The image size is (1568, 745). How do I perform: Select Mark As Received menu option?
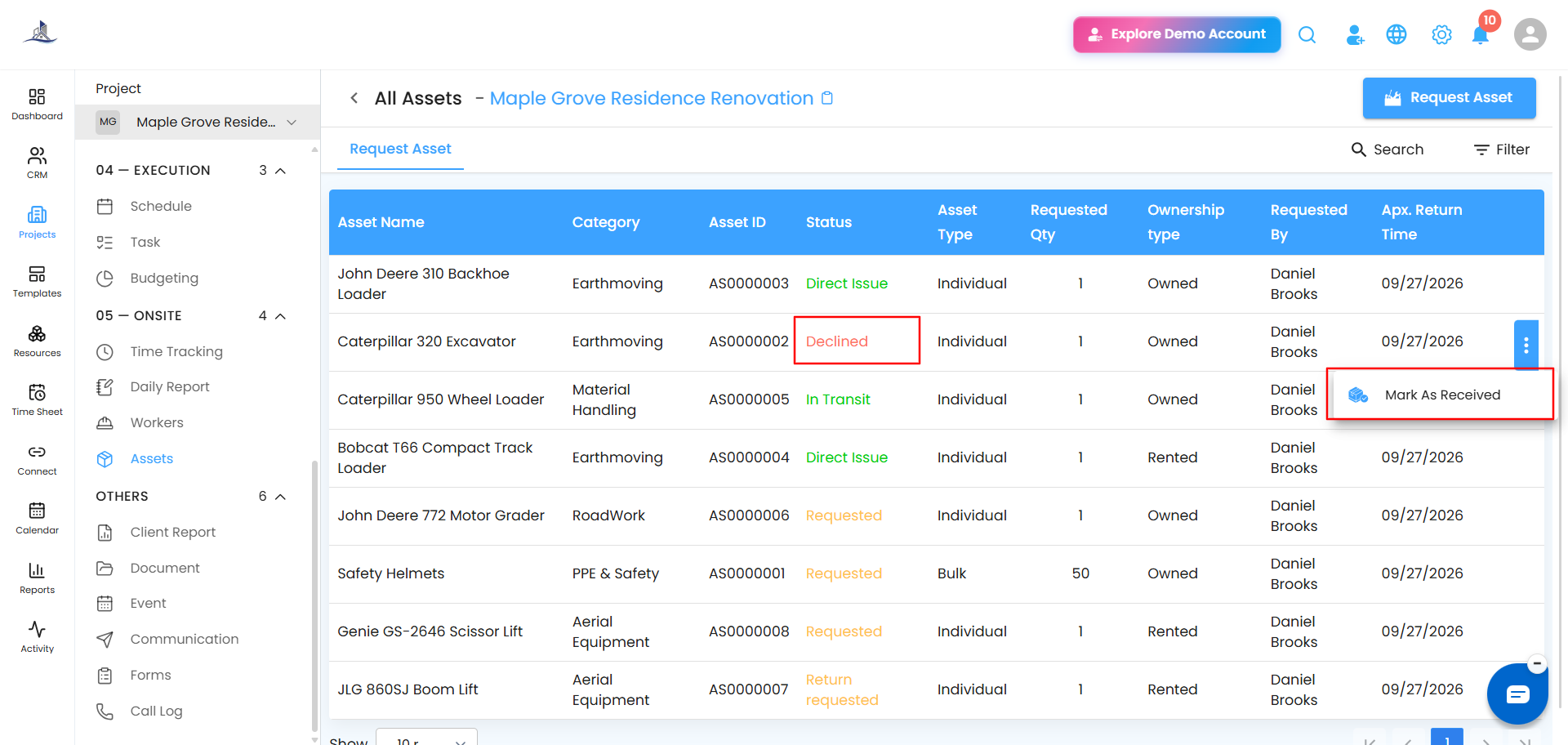pyautogui.click(x=1440, y=395)
